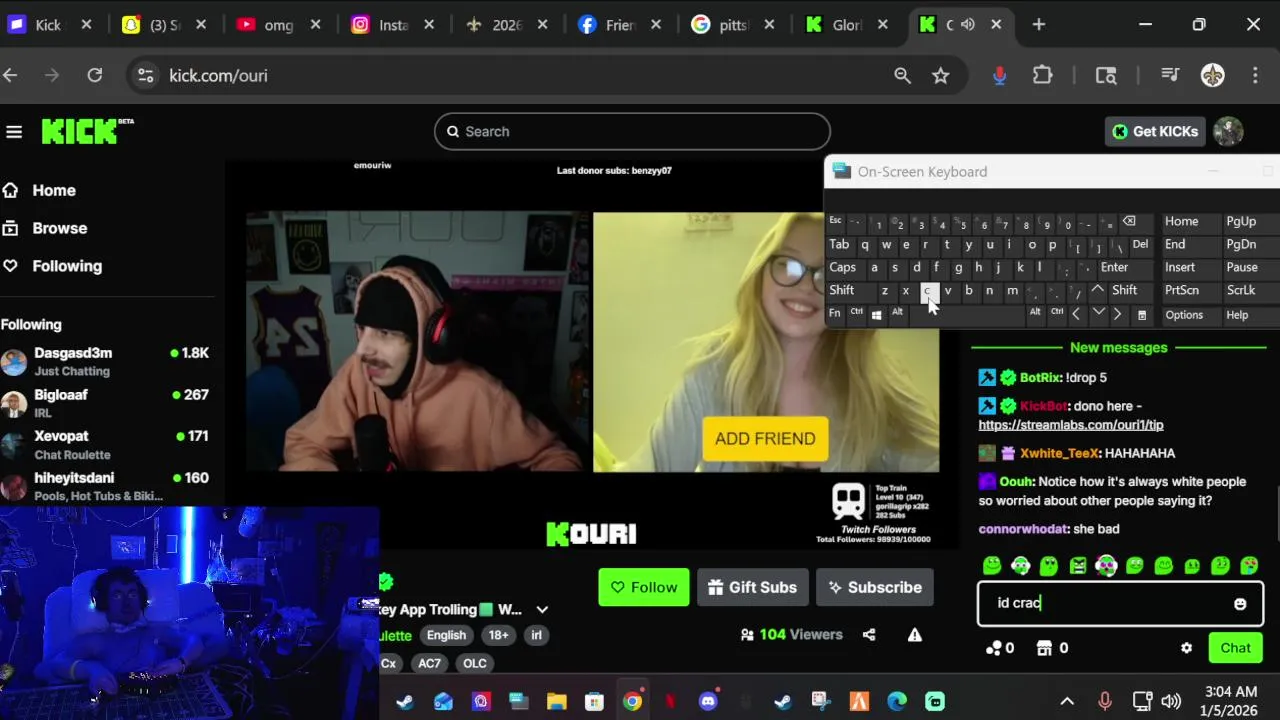
Task: Show hidden system tray icons chevron
Action: pyautogui.click(x=1066, y=701)
